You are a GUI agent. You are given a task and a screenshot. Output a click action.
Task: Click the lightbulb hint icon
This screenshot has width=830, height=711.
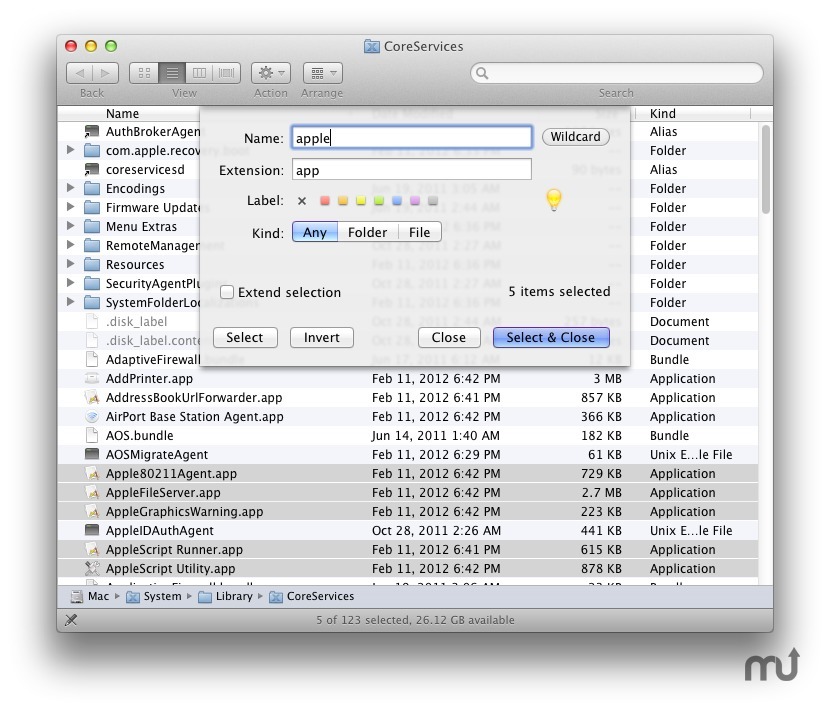[553, 200]
